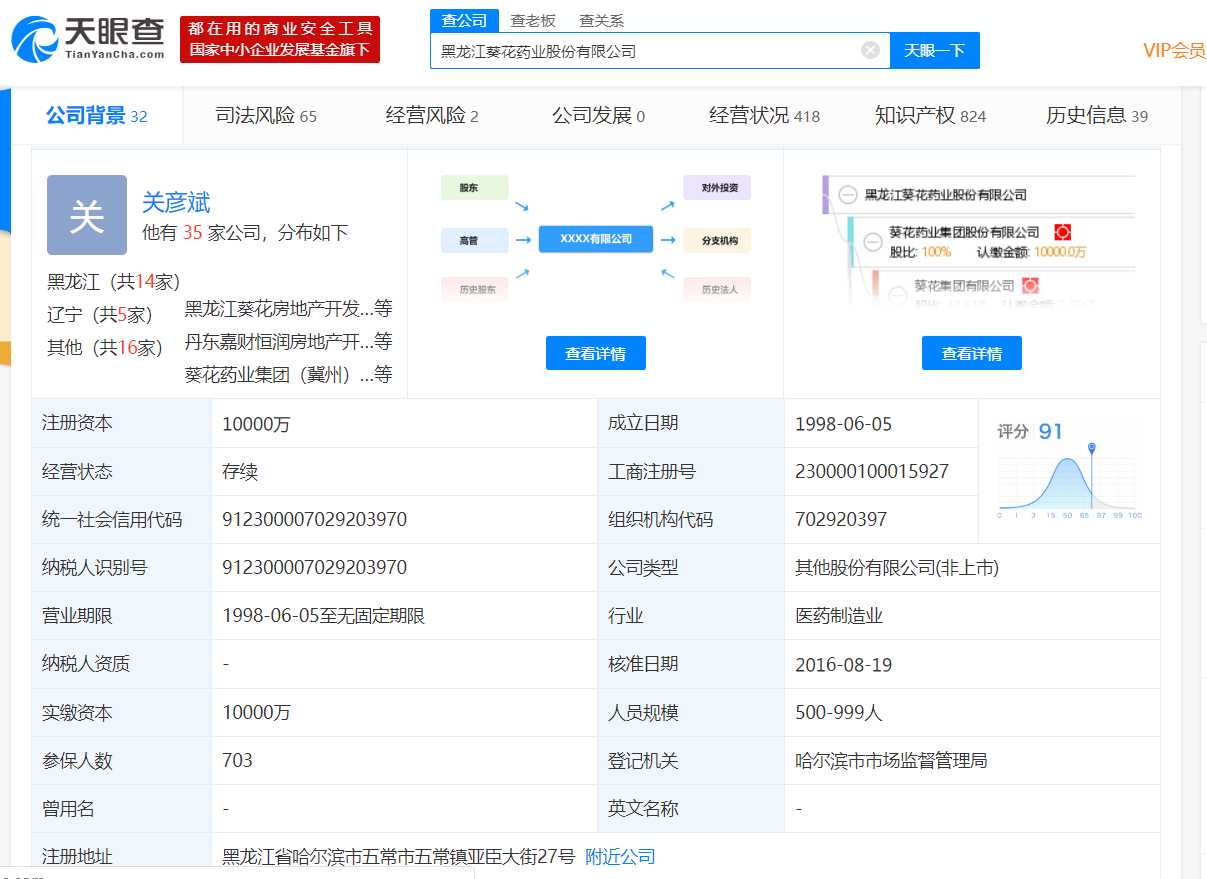Click the 历史法人 node in diagram
Image resolution: width=1207 pixels, height=879 pixels.
[717, 289]
